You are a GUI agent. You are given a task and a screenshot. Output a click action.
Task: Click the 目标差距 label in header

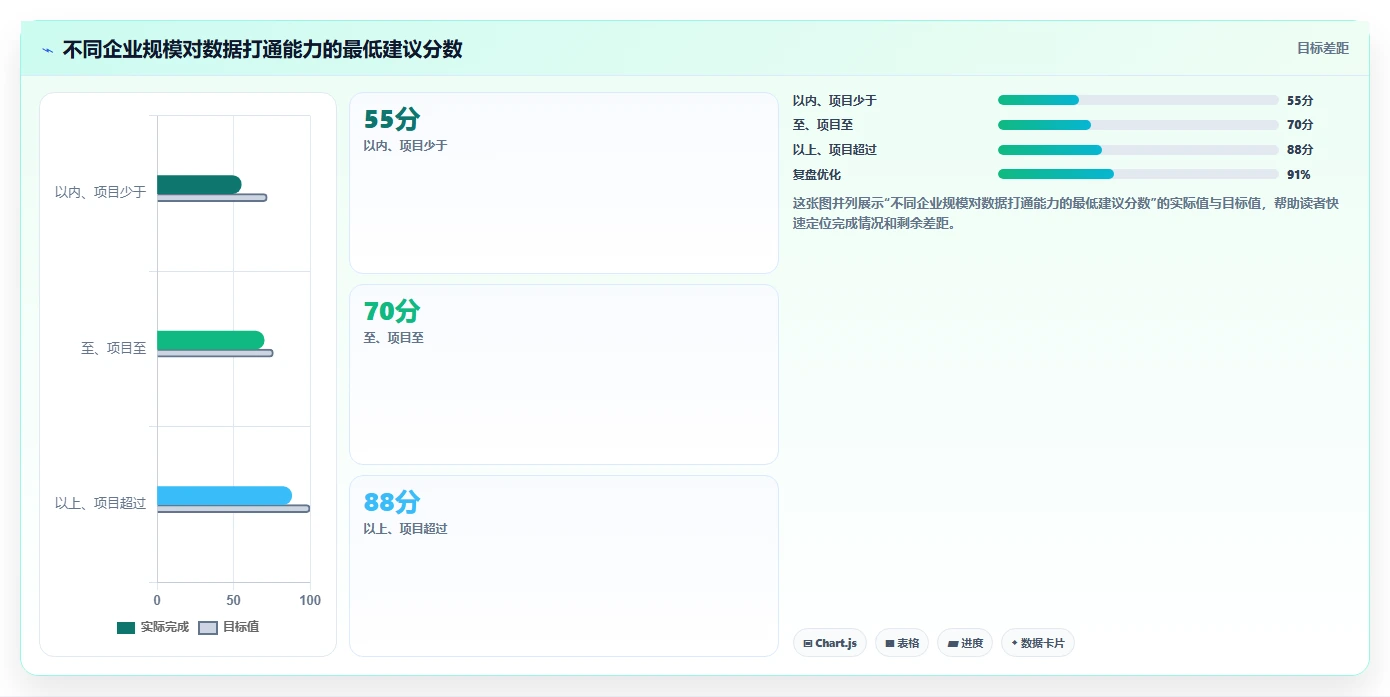1322,48
